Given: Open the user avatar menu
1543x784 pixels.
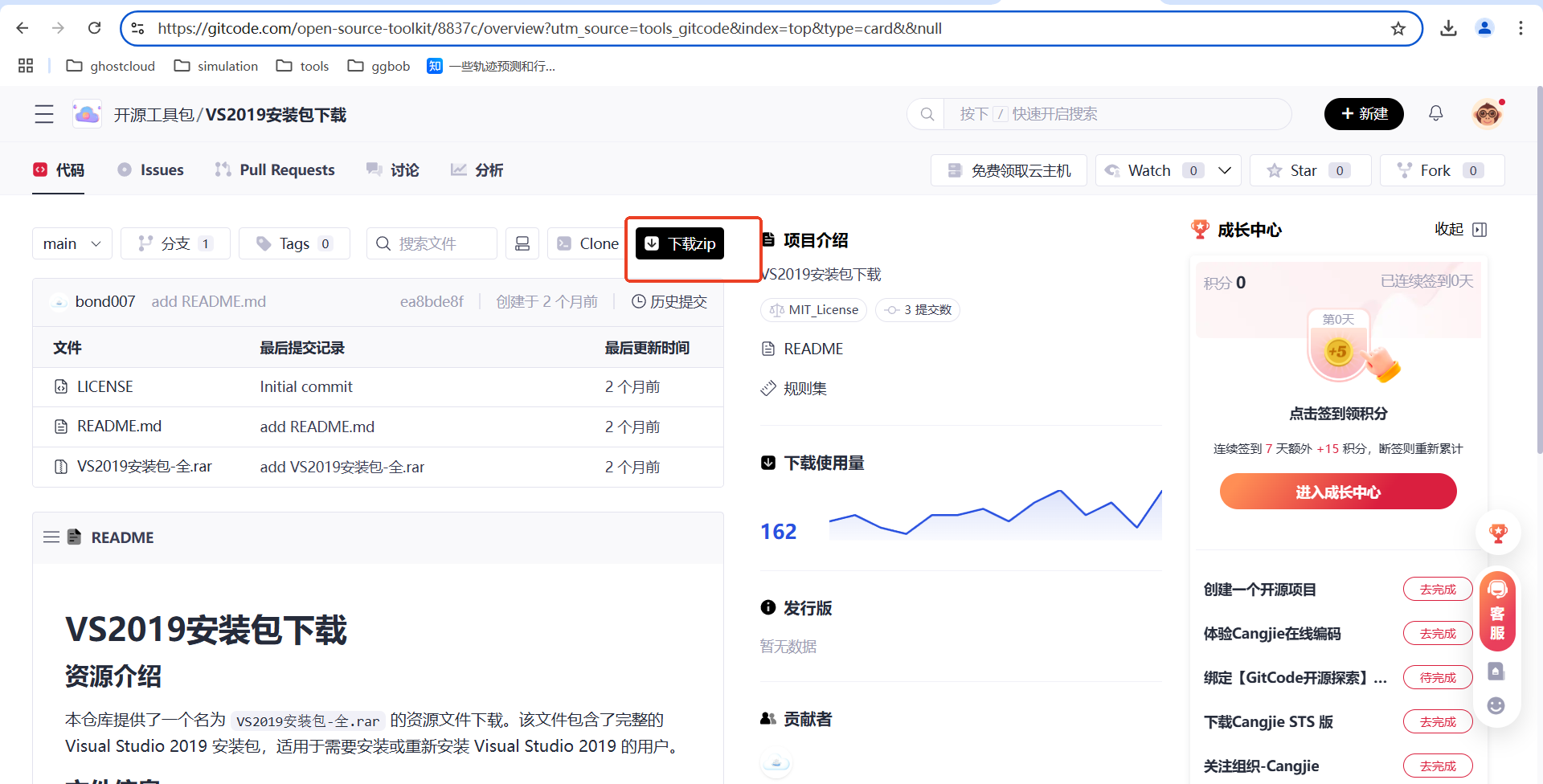Looking at the screenshot, I should (1488, 113).
